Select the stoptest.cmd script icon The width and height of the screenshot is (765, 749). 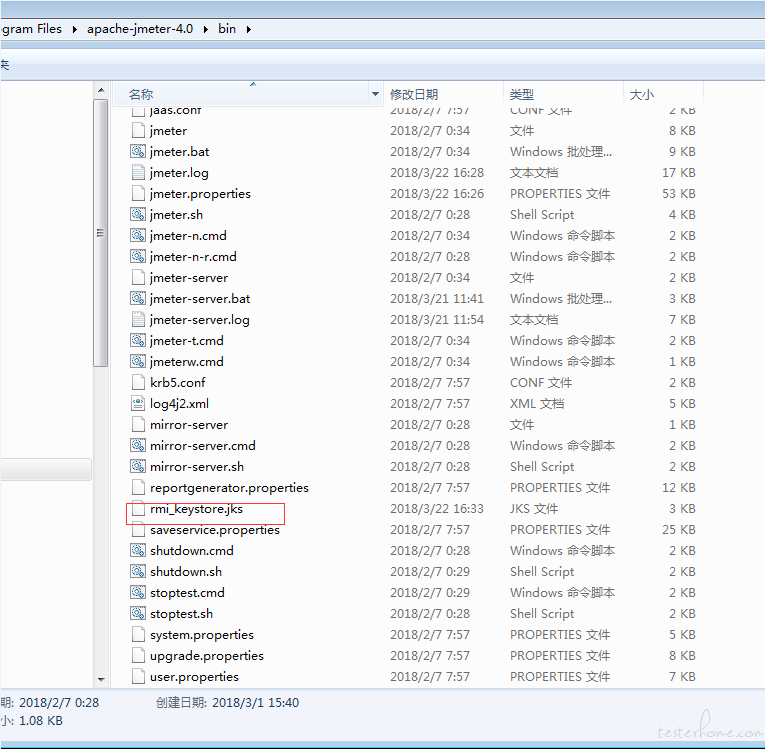pyautogui.click(x=138, y=593)
